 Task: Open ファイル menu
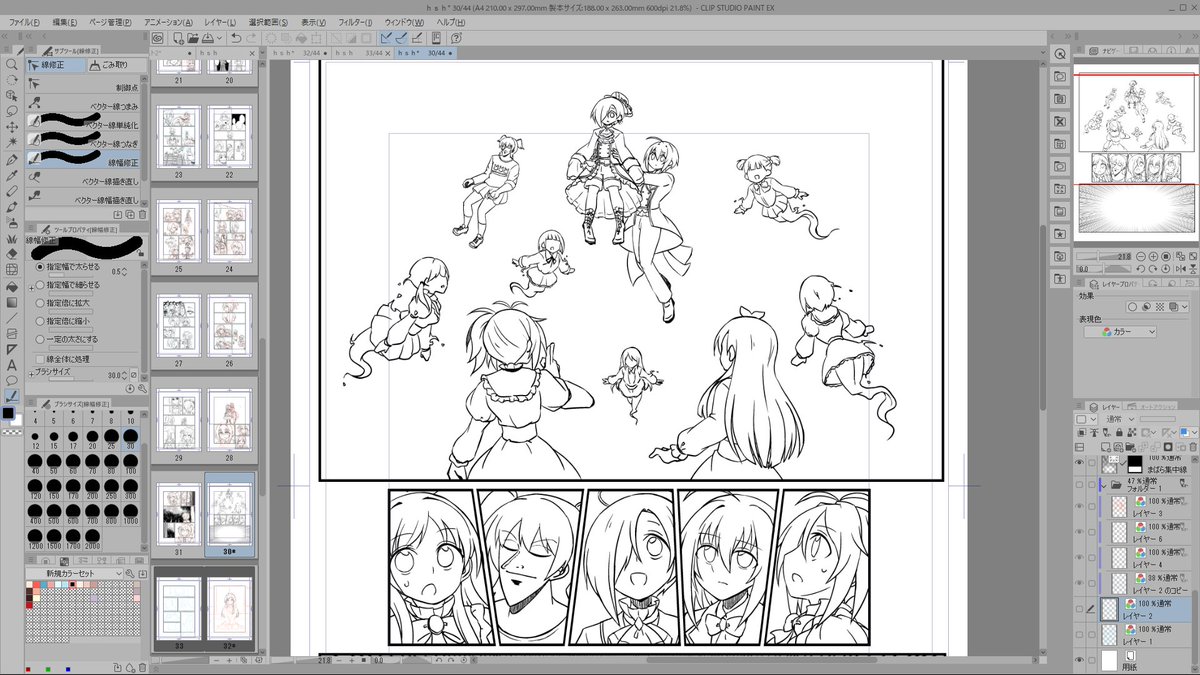tap(25, 21)
